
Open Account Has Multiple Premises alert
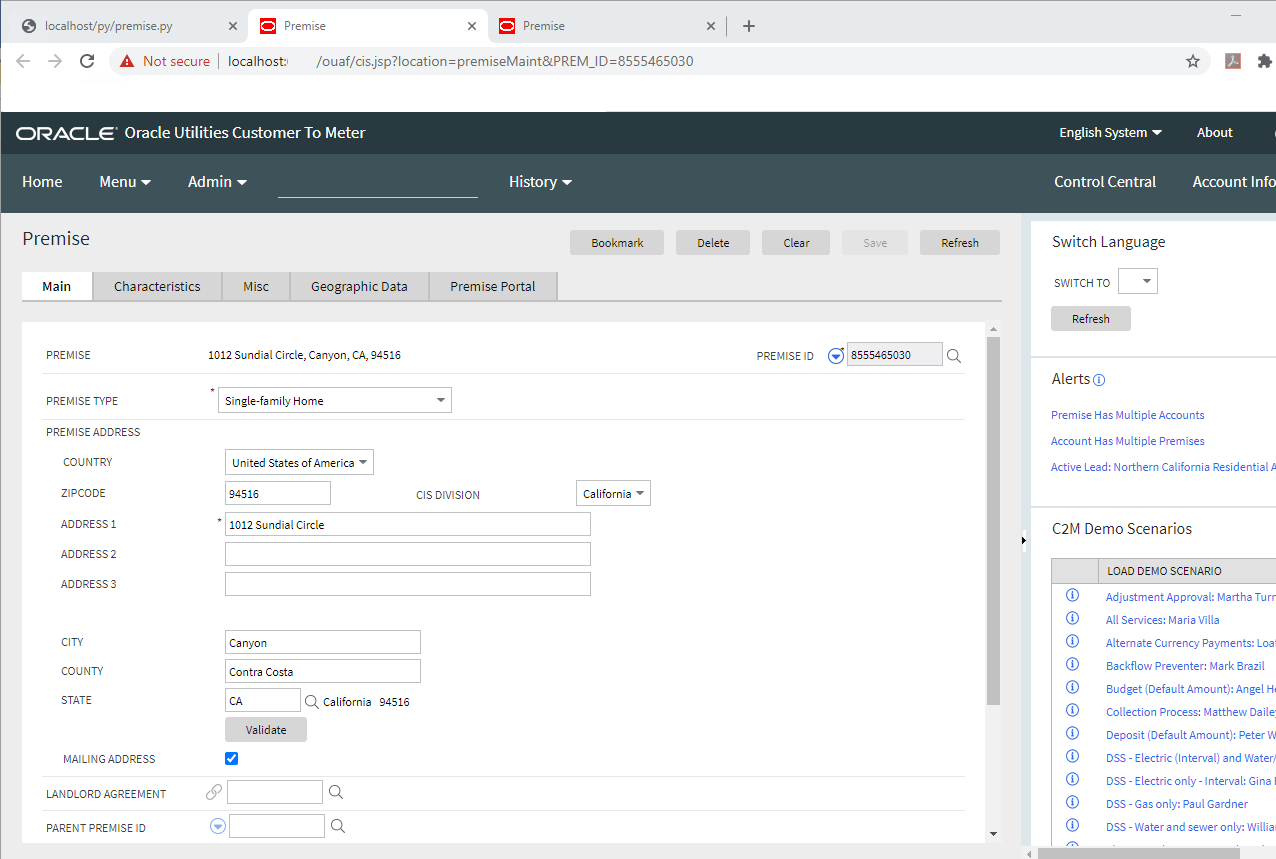1127,441
